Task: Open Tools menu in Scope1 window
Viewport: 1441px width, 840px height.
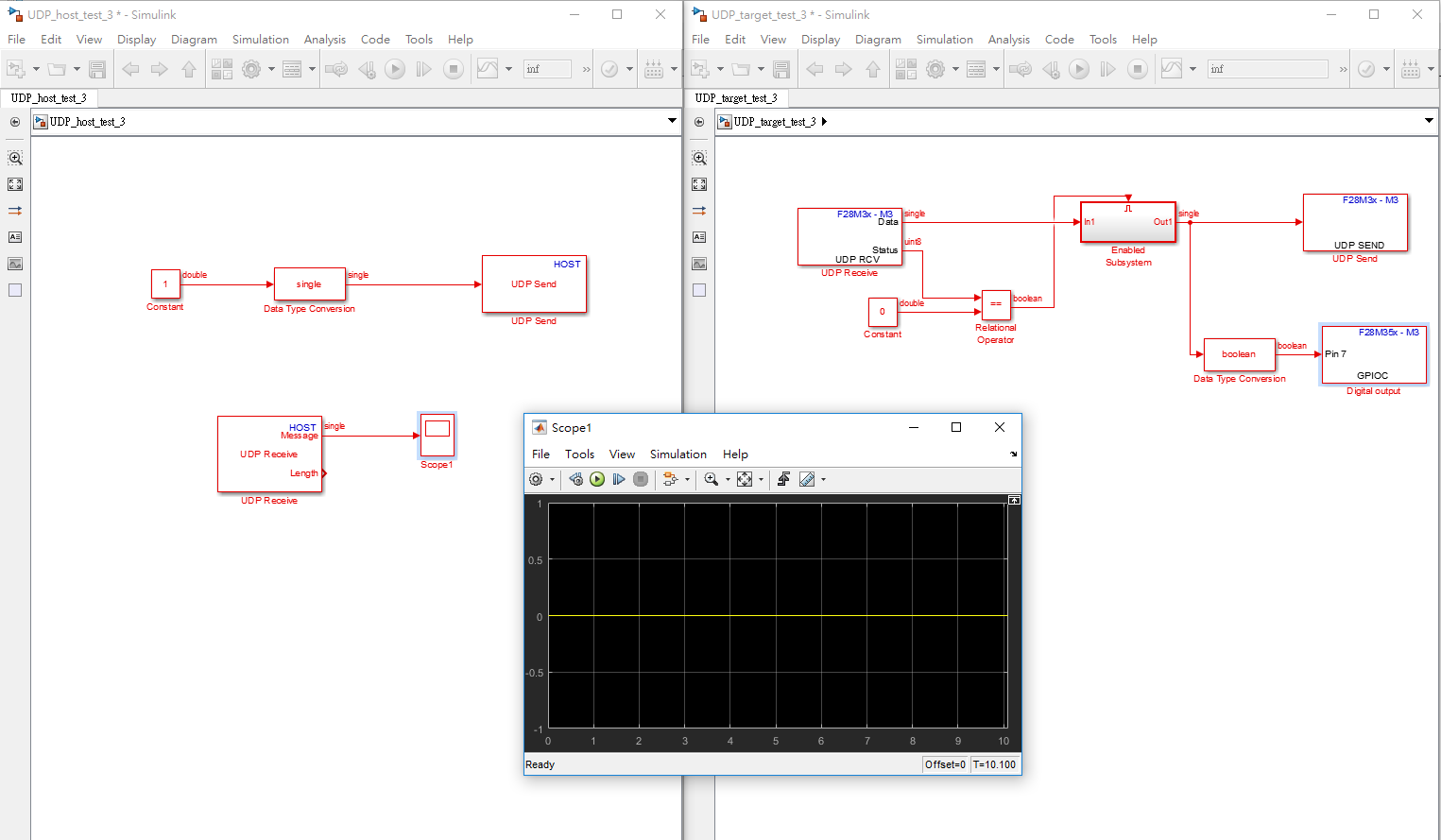Action: click(579, 454)
